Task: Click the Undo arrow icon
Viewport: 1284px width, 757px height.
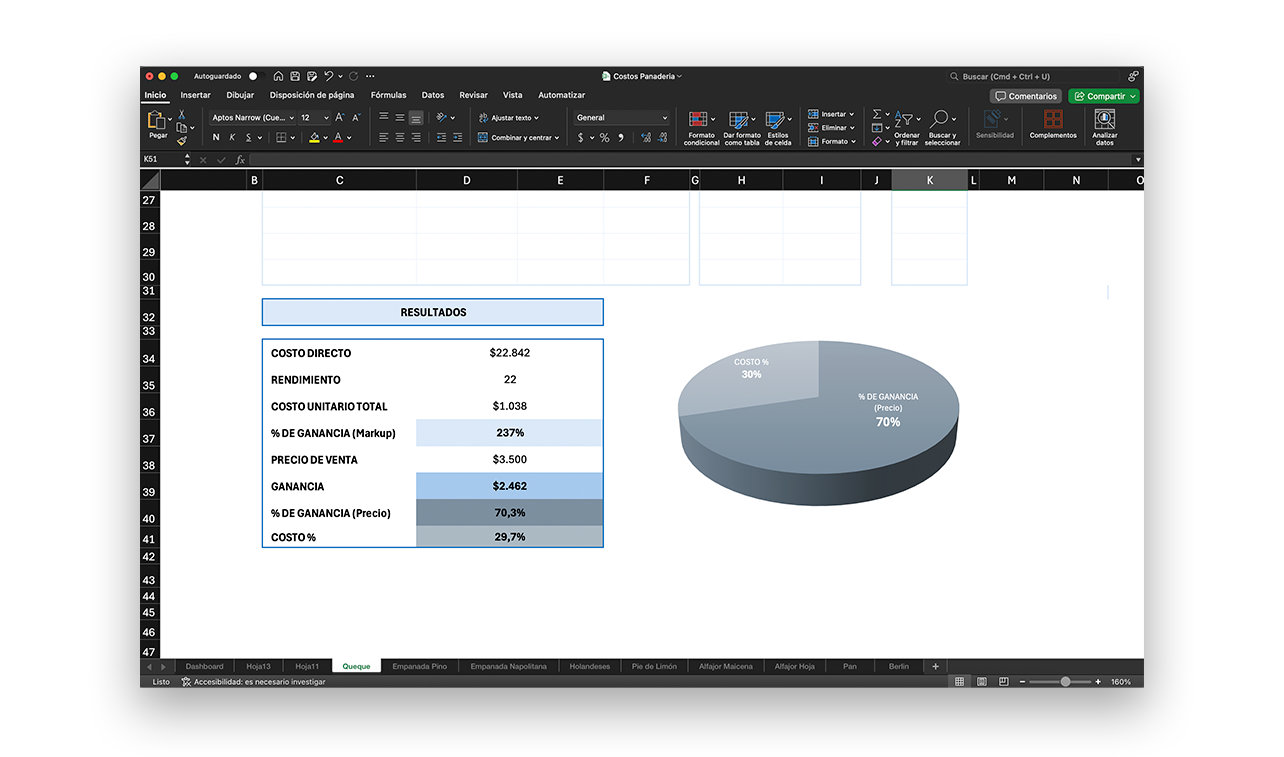Action: [x=328, y=76]
